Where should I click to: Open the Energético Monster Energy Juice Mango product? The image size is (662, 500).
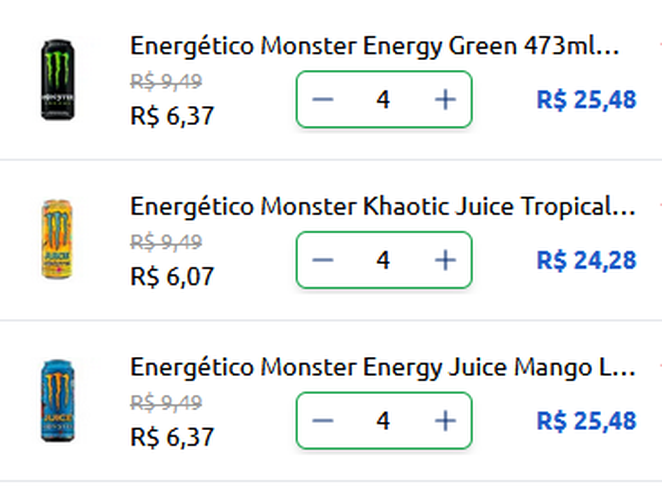click(382, 368)
